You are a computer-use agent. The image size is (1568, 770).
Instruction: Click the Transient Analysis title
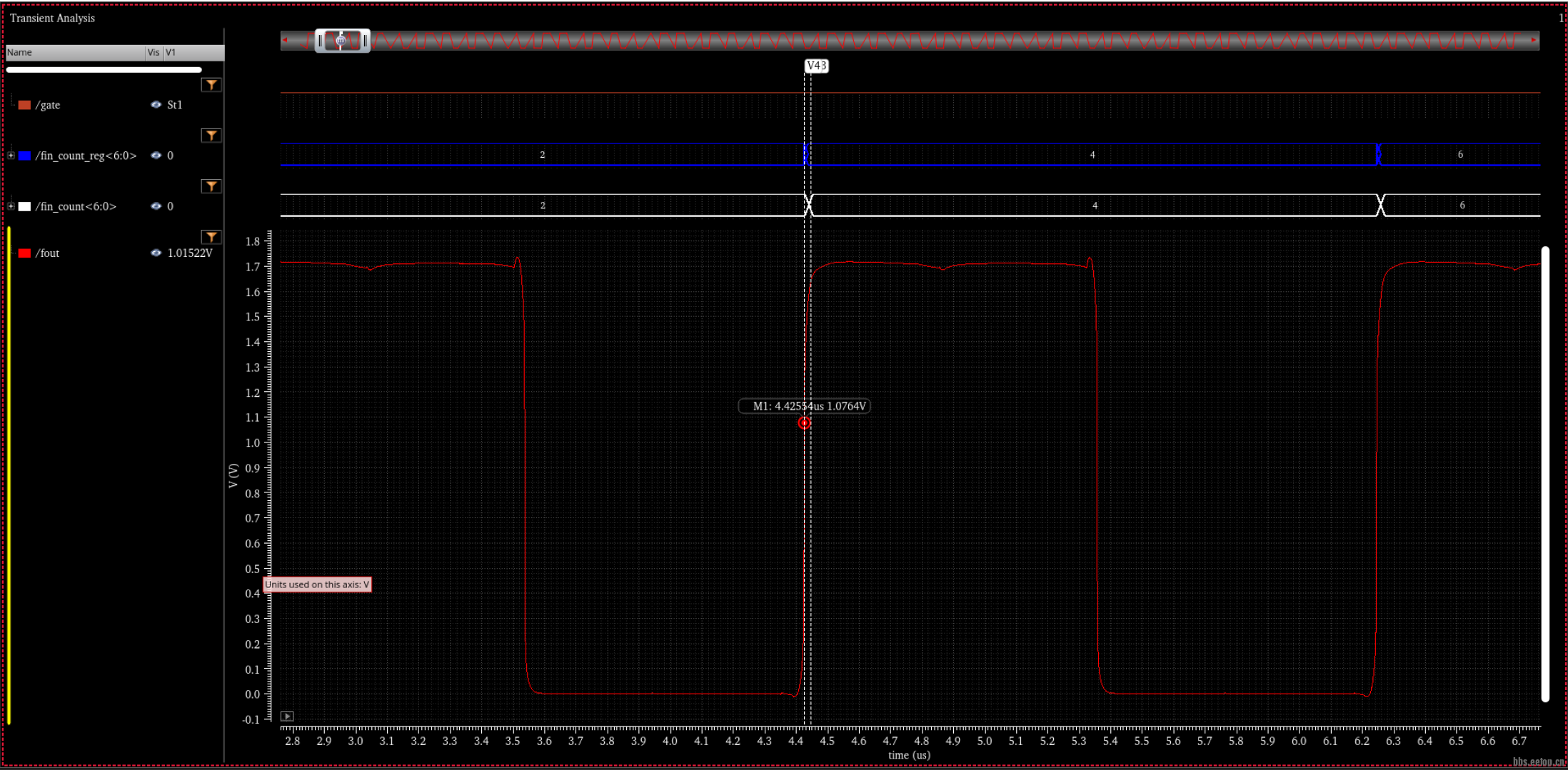(52, 18)
